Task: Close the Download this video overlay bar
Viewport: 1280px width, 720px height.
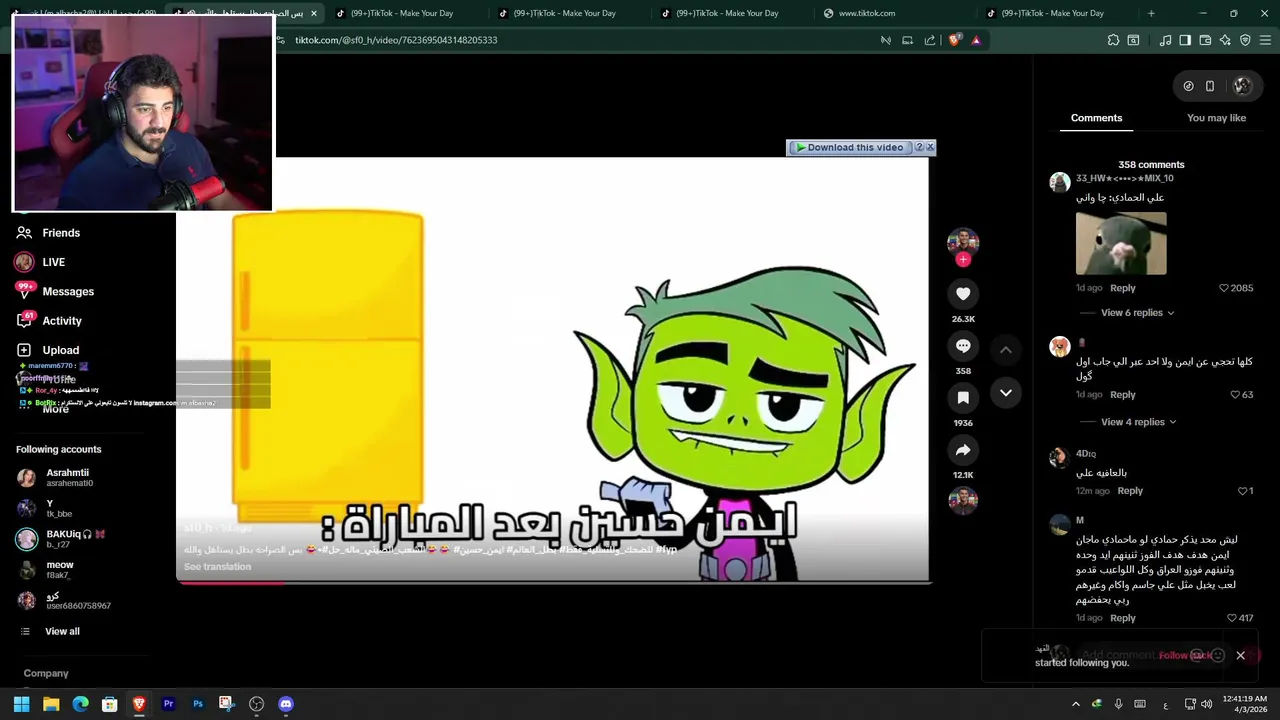Action: tap(930, 147)
